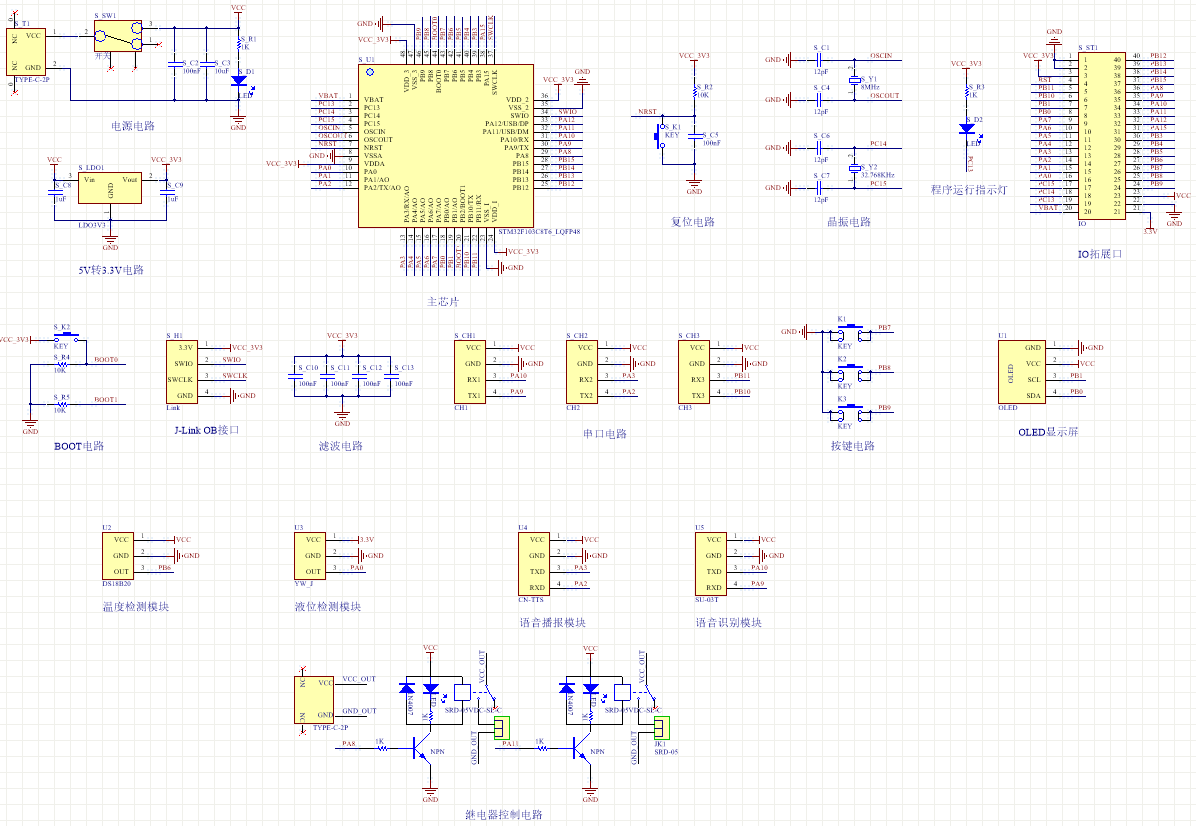This screenshot has height=826, width=1197.
Task: Click the S_C1 12pF capacitor
Action: [821, 60]
